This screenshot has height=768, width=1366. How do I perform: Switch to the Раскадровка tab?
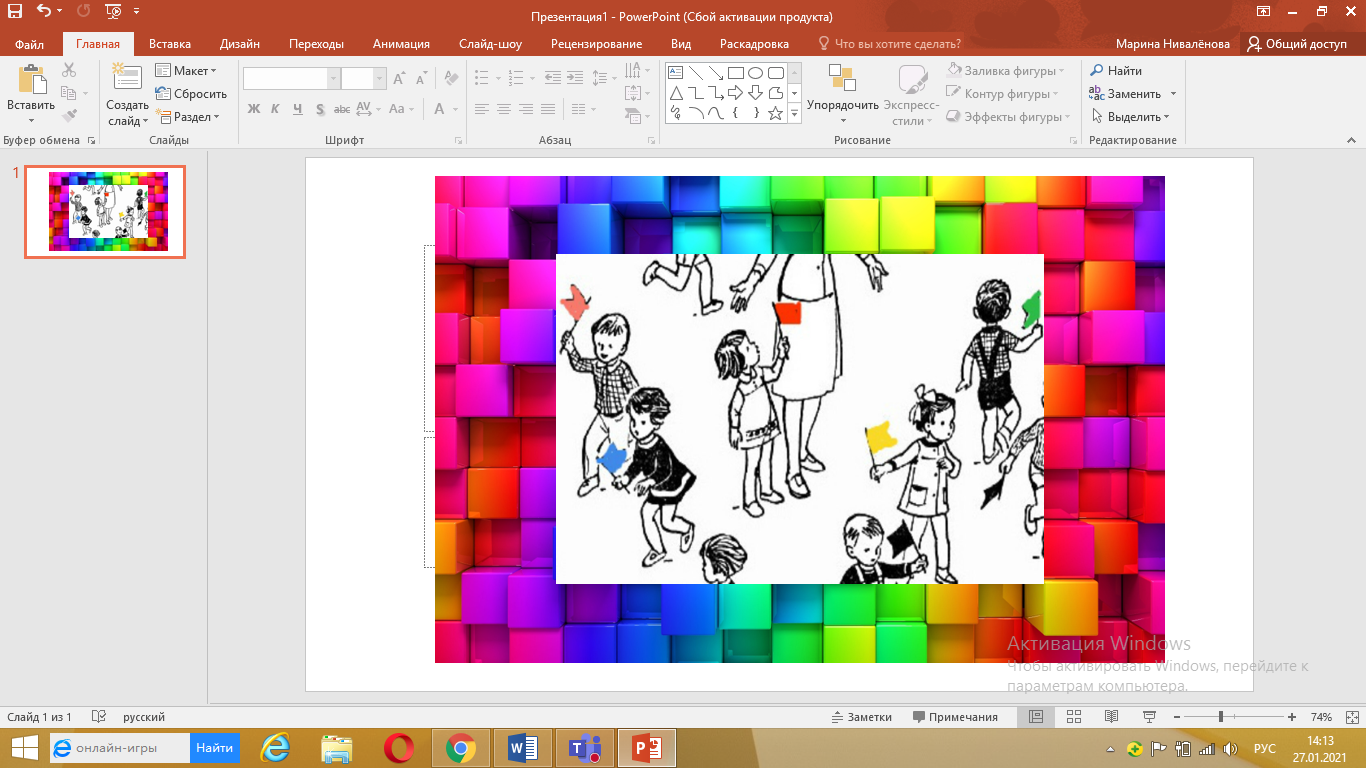(754, 44)
